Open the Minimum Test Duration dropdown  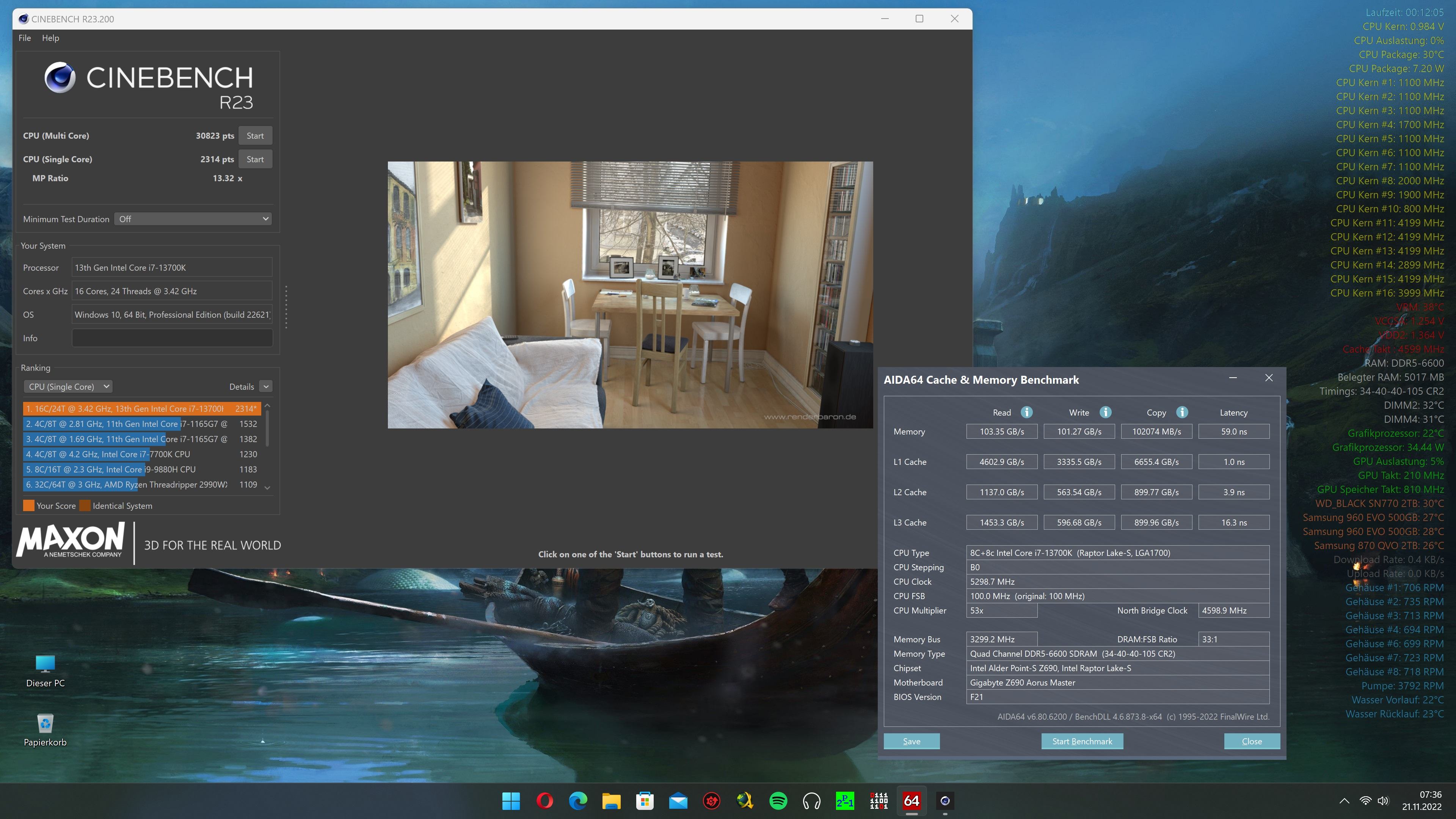point(193,219)
